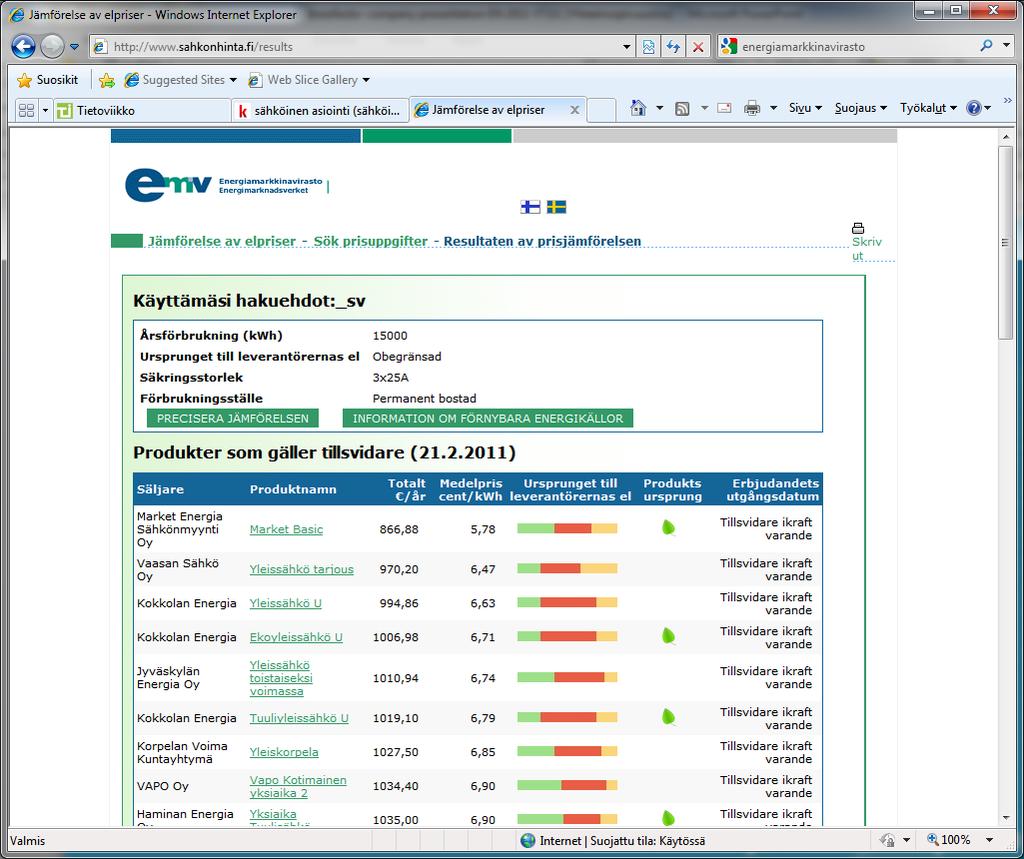This screenshot has height=859, width=1024.
Task: Refresh the page with the refresh icon
Action: pyautogui.click(x=673, y=46)
